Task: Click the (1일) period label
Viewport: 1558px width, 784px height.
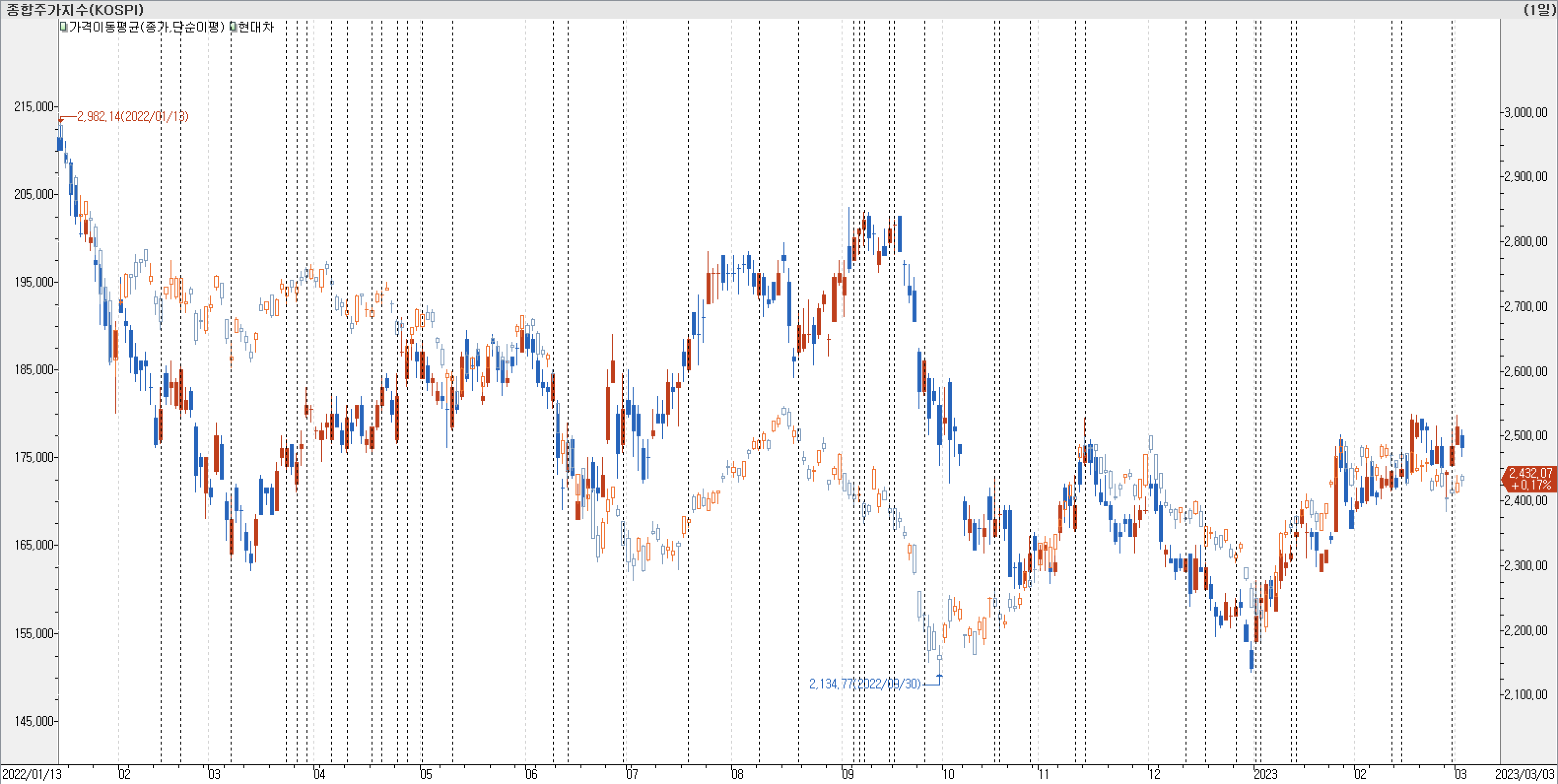Action: coord(1539,9)
